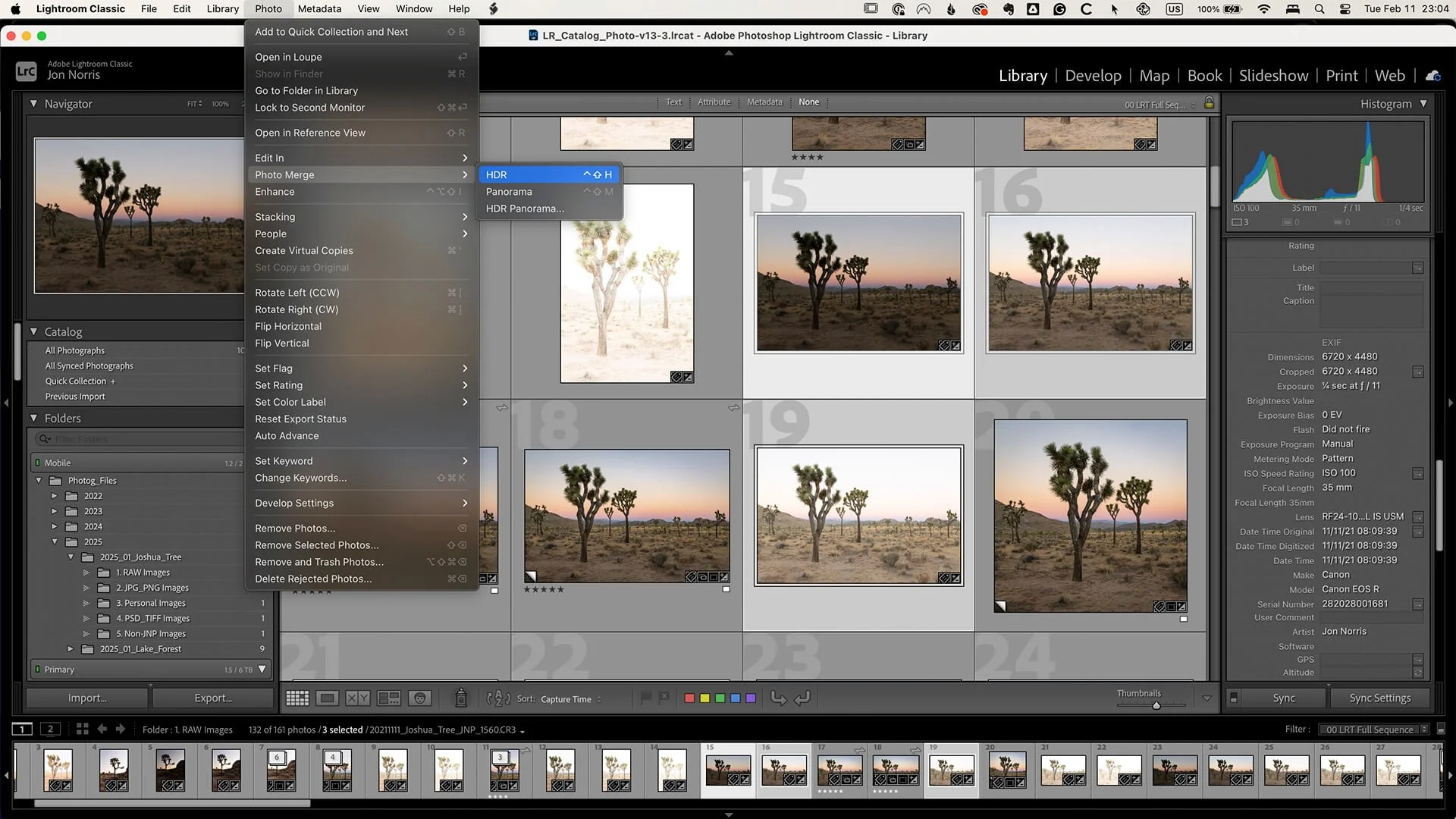Switch to Loupe view icon
This screenshot has width=1456, height=819.
coord(328,698)
